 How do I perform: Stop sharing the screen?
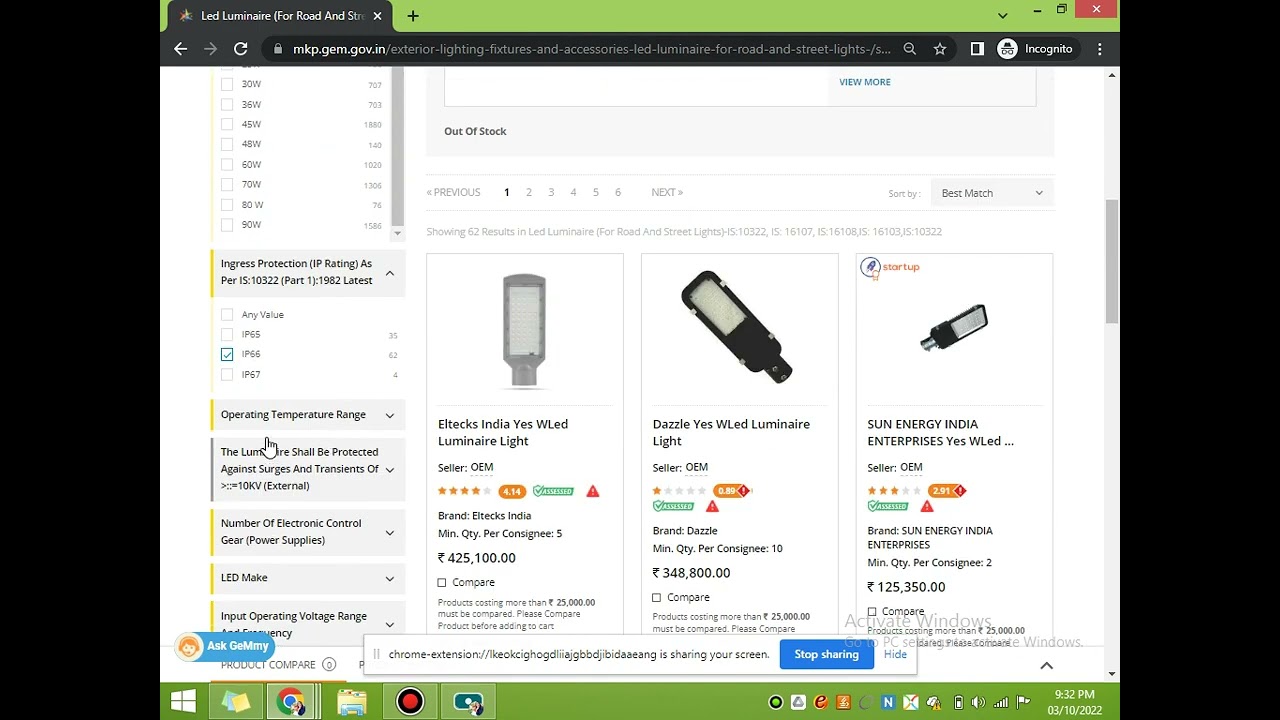point(826,654)
